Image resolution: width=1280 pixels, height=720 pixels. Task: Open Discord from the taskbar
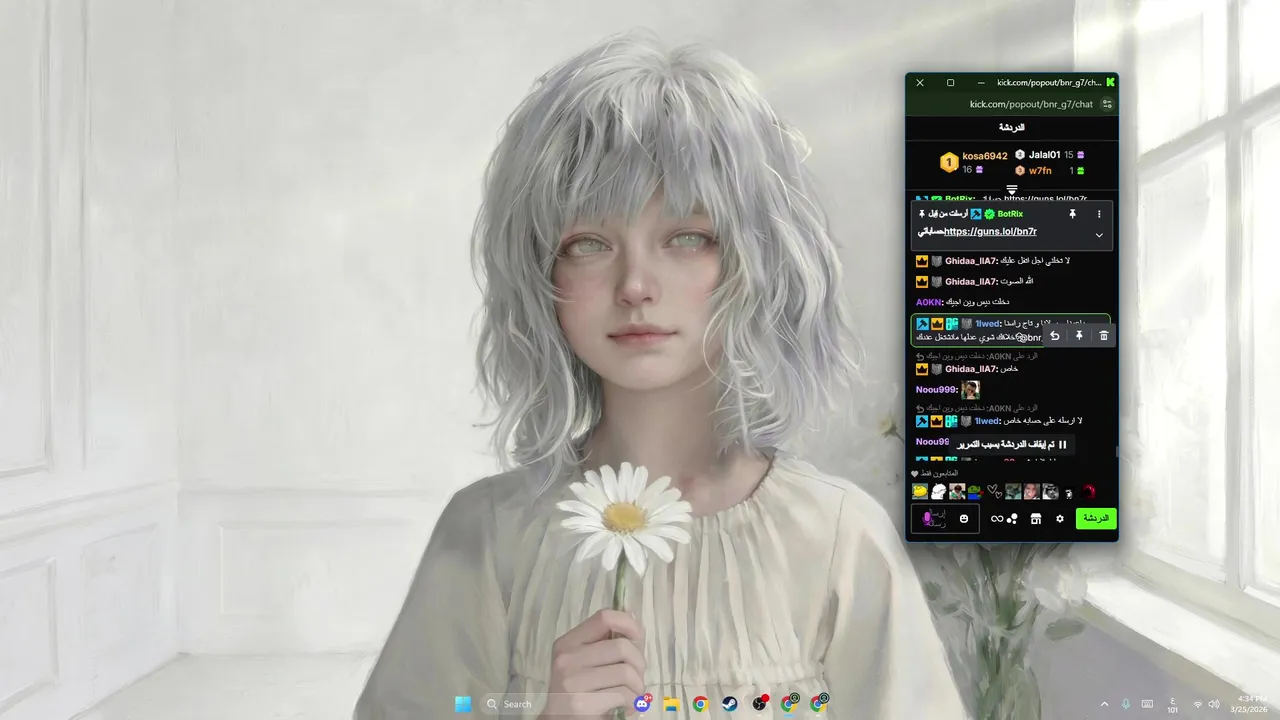click(x=642, y=704)
